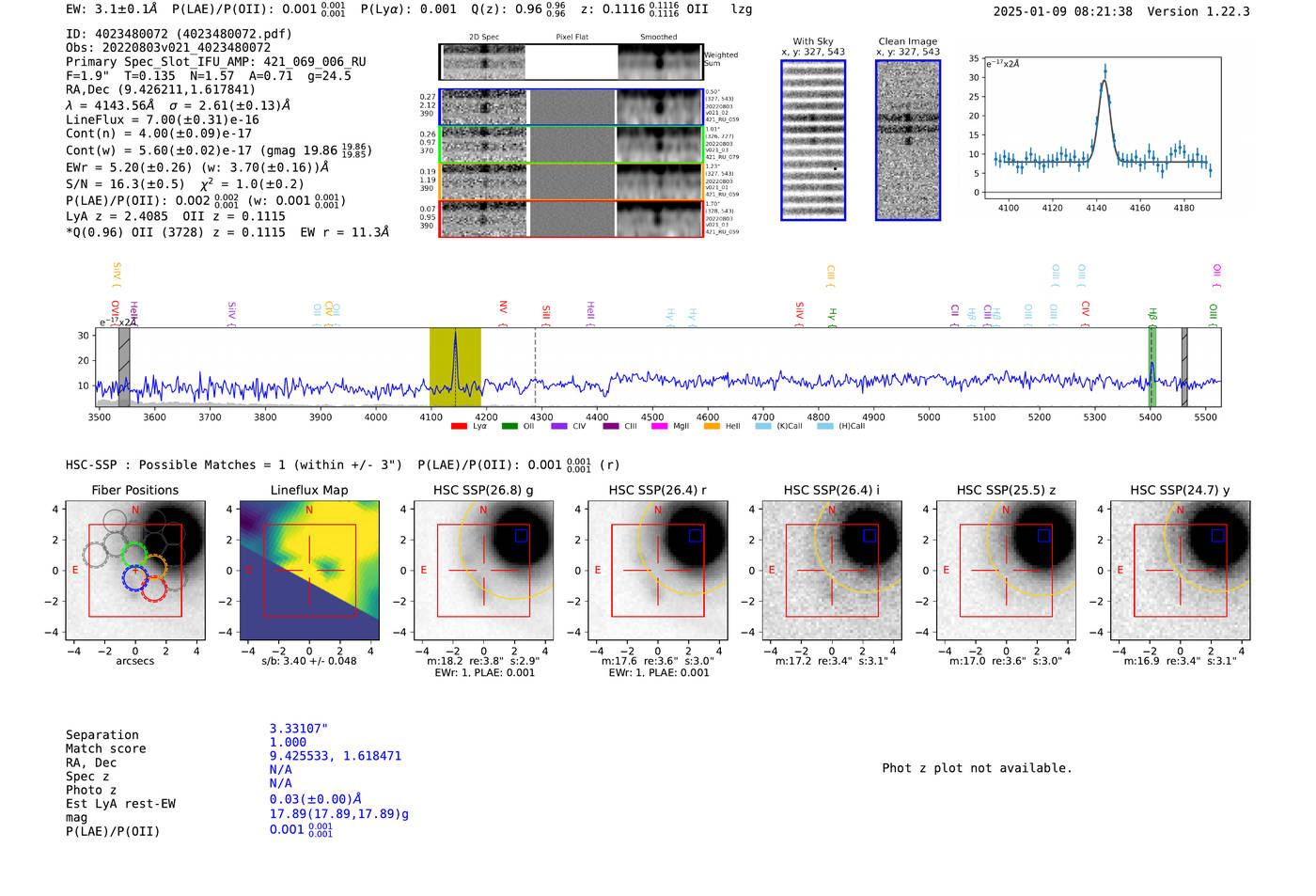Click the separation value 3.33107"
This screenshot has width=1316, height=896.
(x=299, y=729)
